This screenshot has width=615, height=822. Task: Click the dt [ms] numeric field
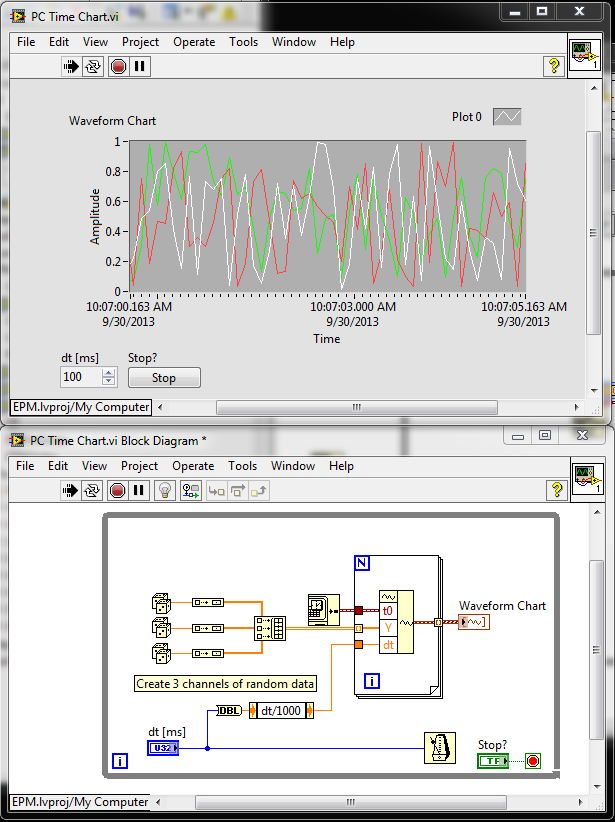(x=81, y=377)
